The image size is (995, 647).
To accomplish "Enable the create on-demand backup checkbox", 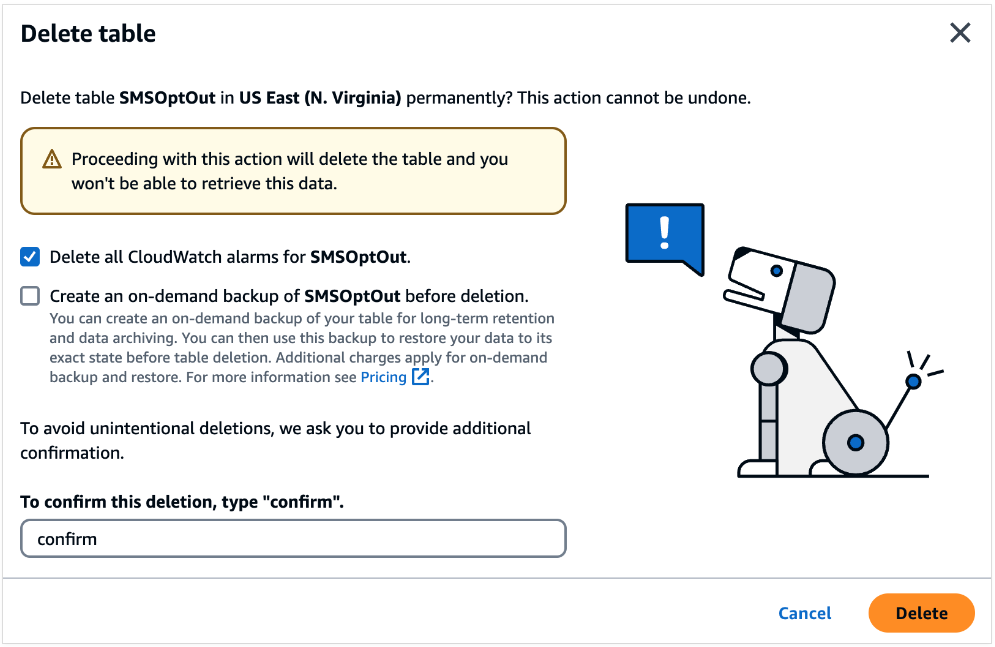I will [30, 296].
